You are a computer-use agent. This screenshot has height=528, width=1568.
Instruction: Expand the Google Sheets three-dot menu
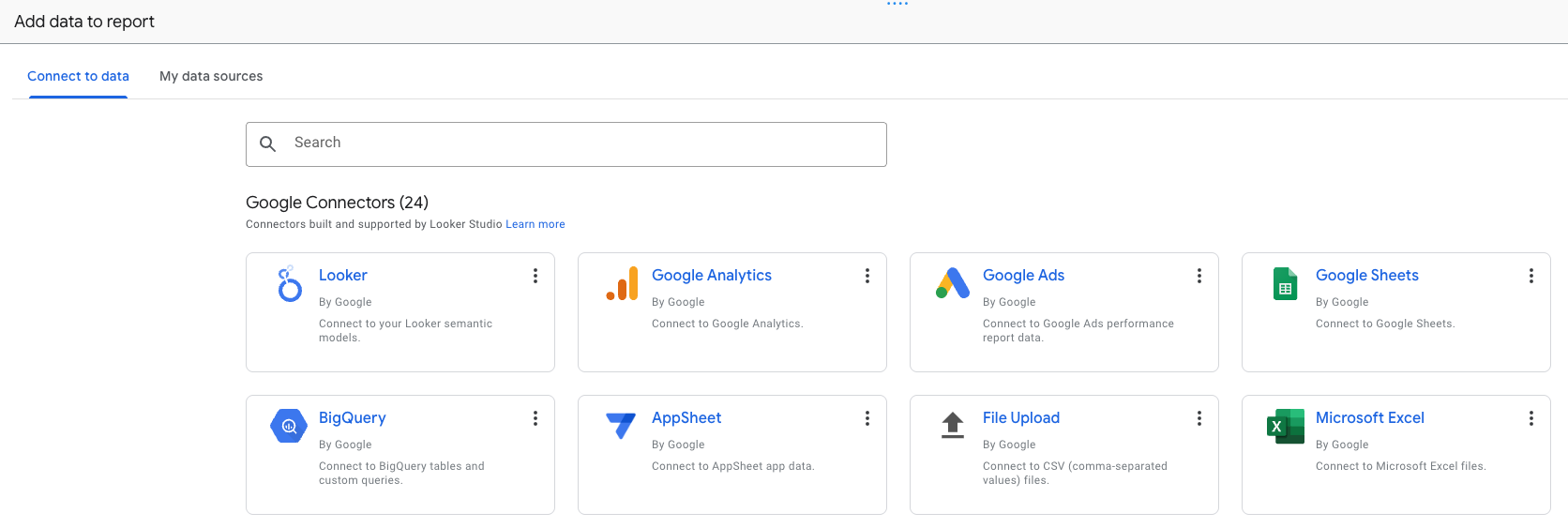click(1531, 276)
